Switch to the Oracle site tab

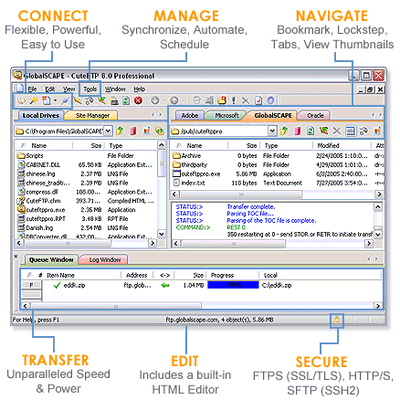click(315, 115)
